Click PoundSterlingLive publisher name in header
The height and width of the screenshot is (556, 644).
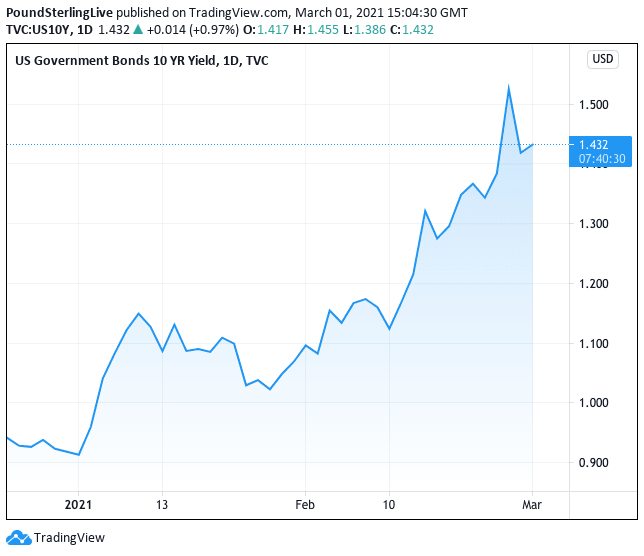57,12
